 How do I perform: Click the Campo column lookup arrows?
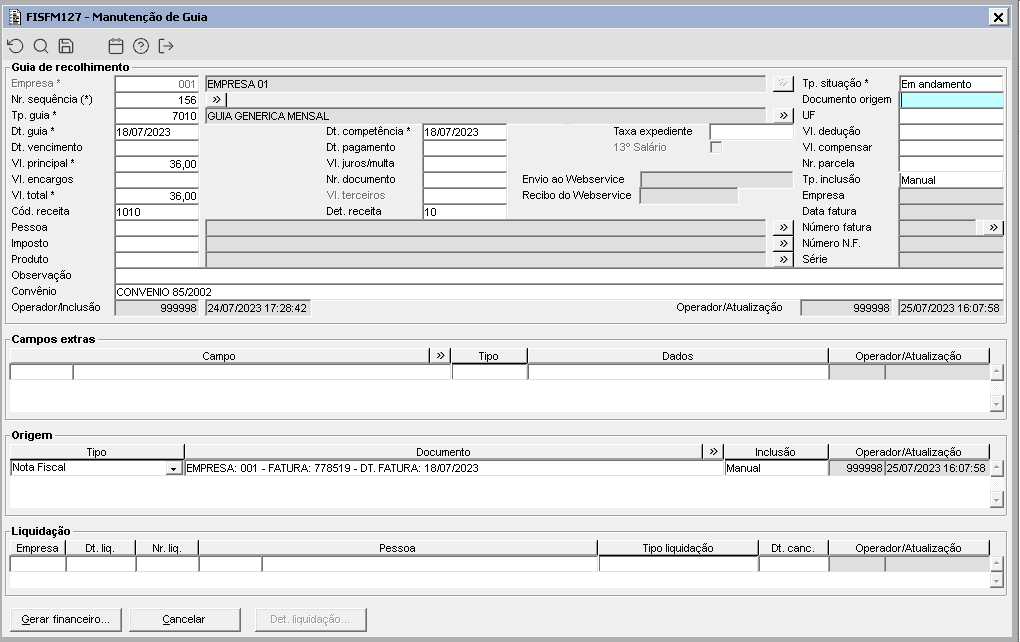click(x=440, y=356)
